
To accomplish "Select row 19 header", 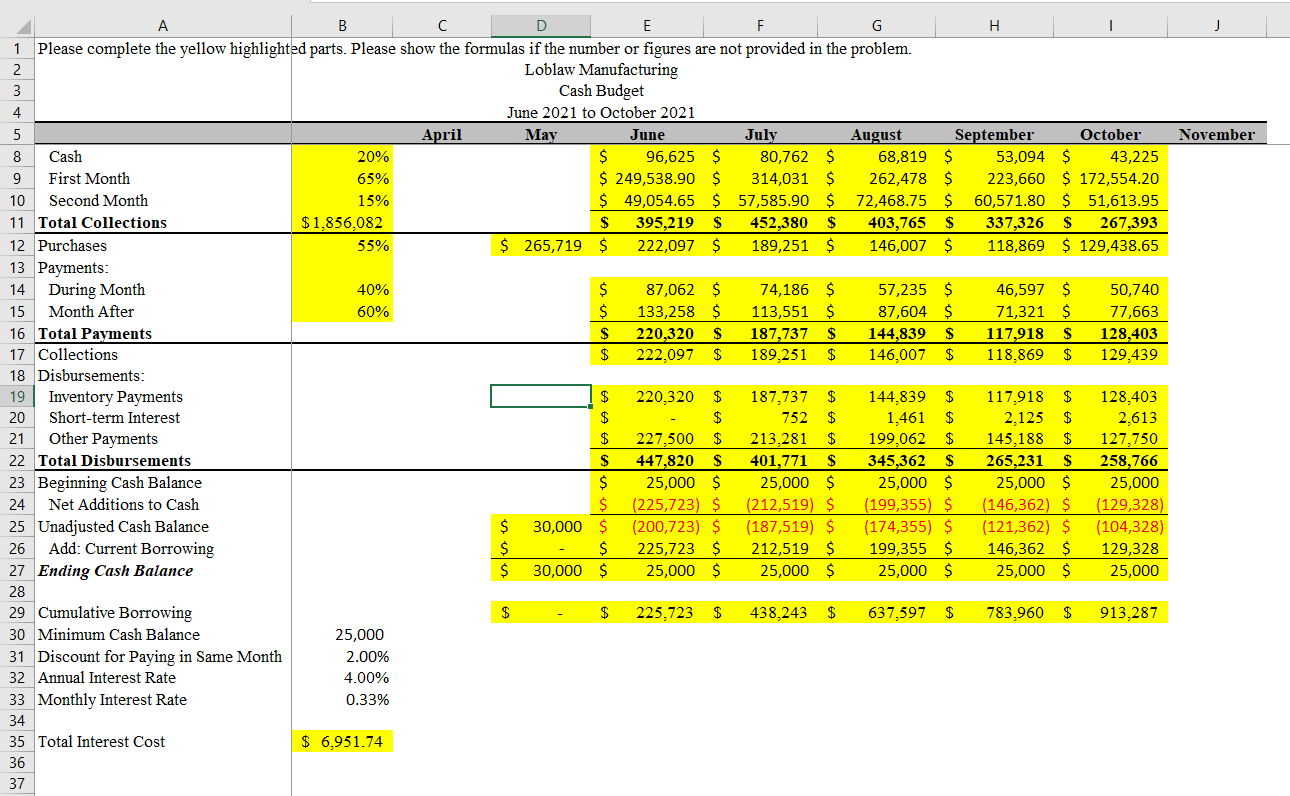I will (x=17, y=397).
